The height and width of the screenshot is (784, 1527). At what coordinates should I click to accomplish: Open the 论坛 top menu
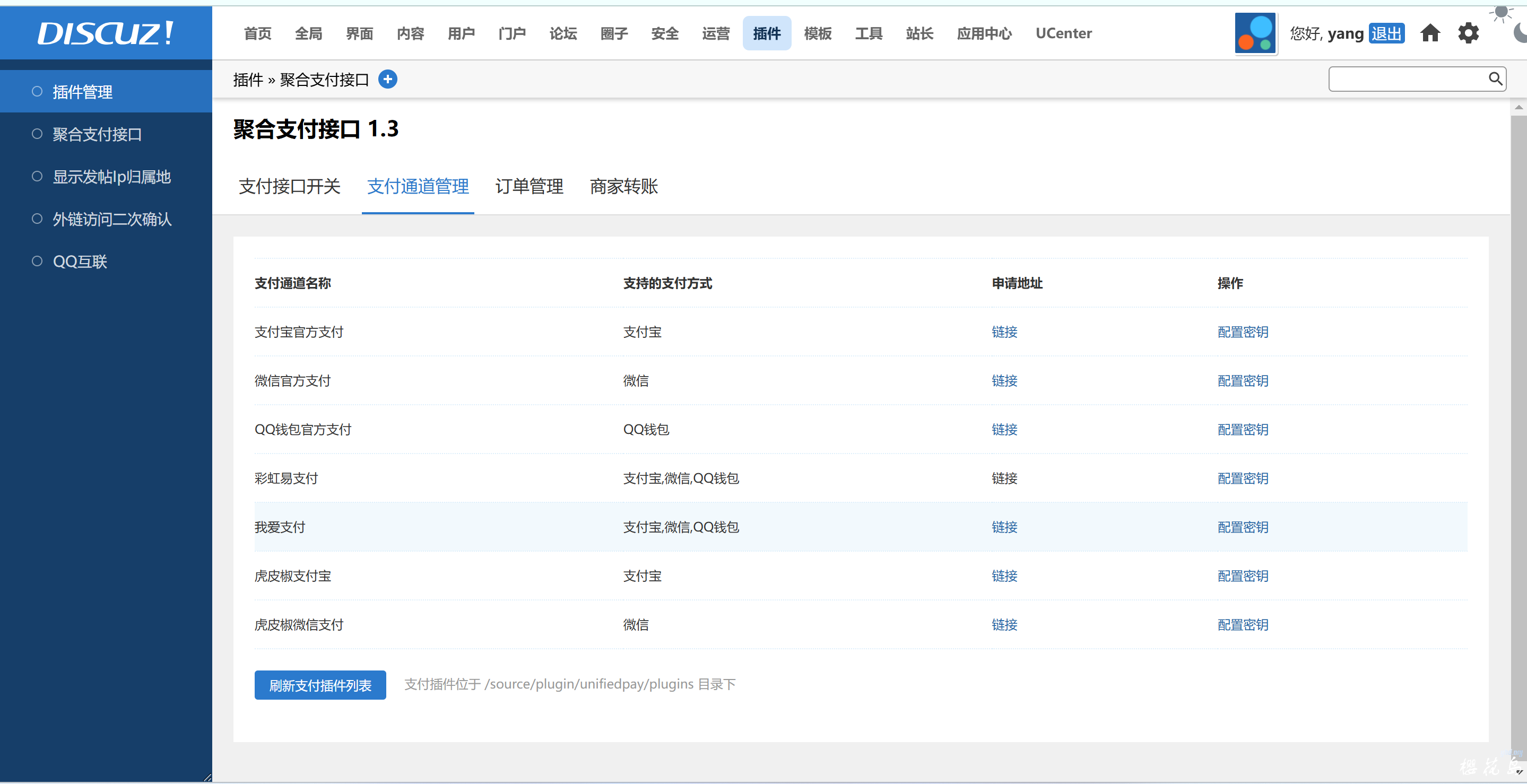(x=563, y=34)
